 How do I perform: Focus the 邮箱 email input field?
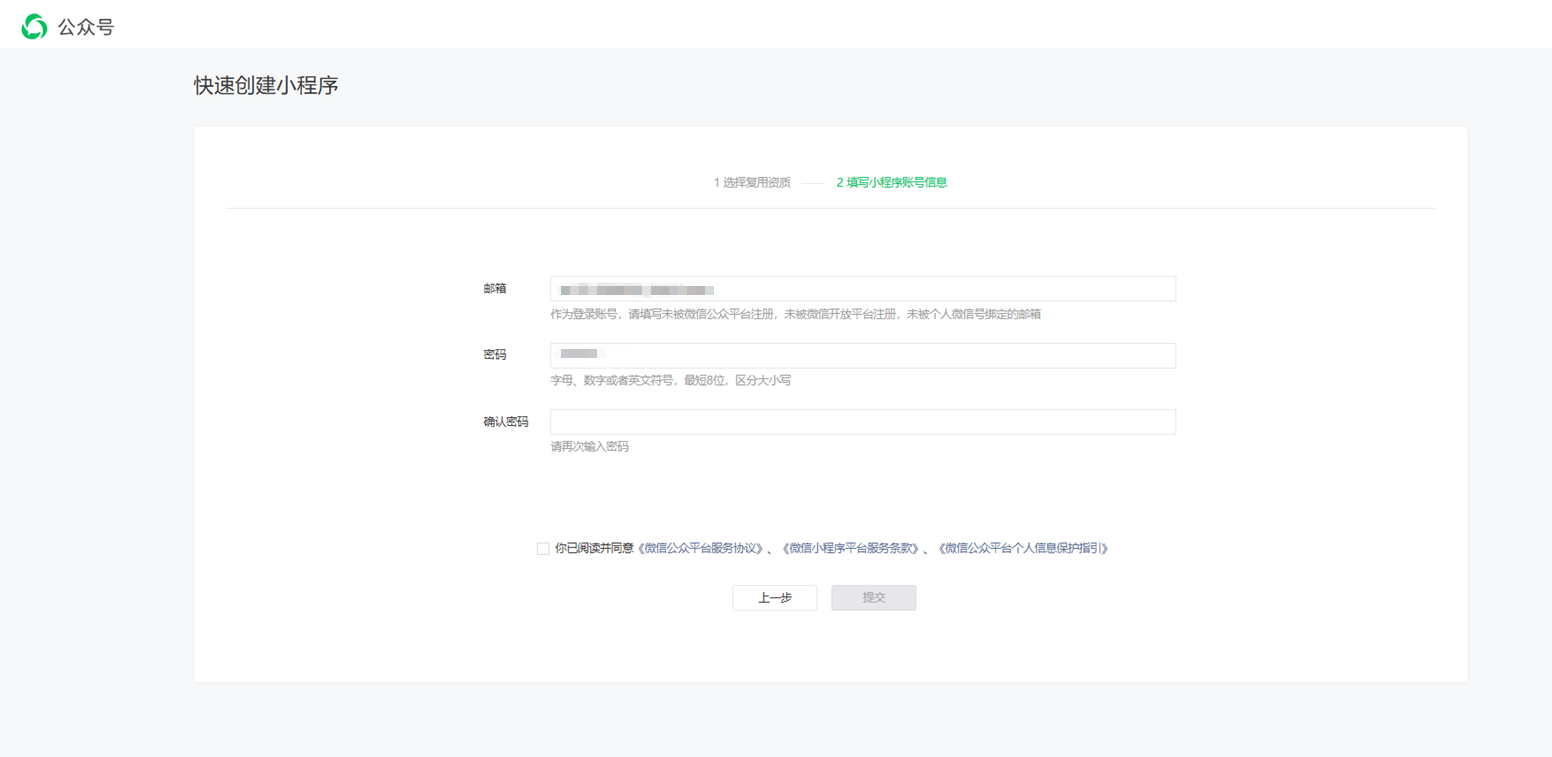point(863,288)
